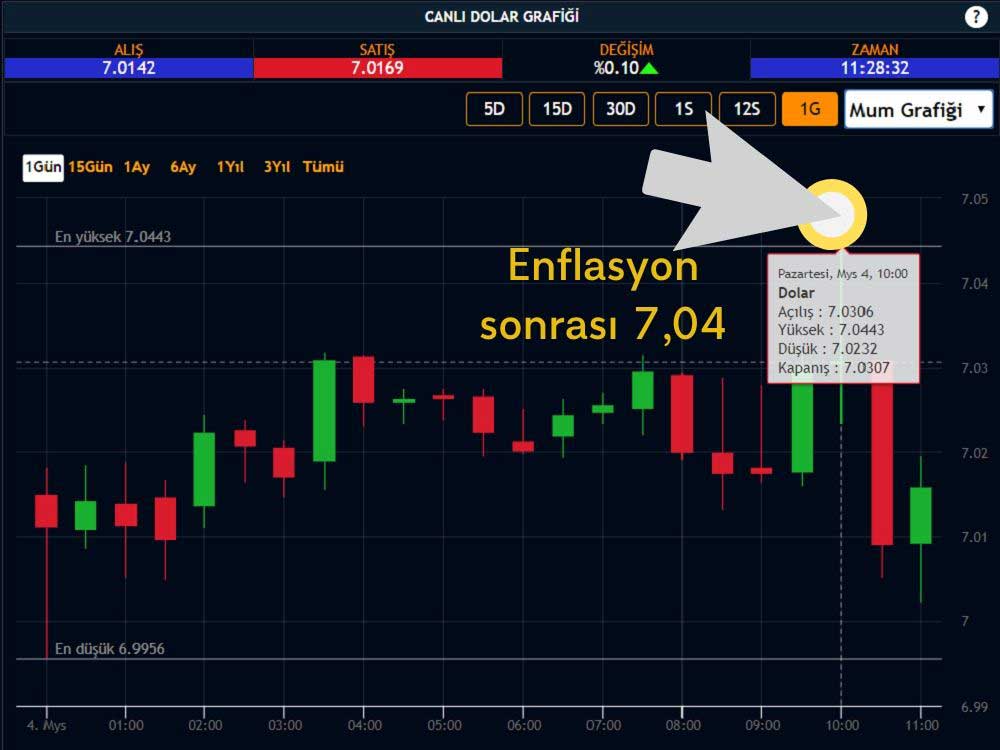This screenshot has width=1000, height=750.
Task: Click the tooltip Düşük : 7.0232 line
Action: [x=827, y=349]
